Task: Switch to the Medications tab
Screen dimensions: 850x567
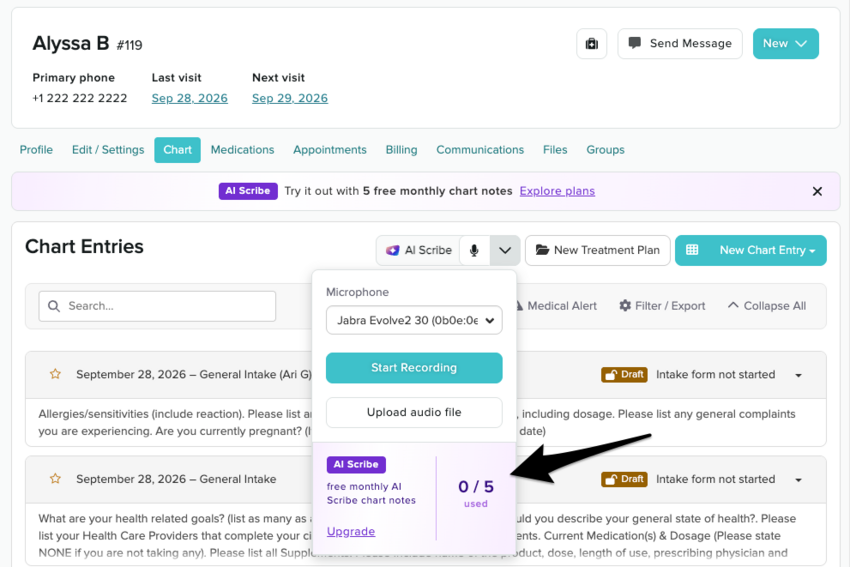Action: [242, 150]
